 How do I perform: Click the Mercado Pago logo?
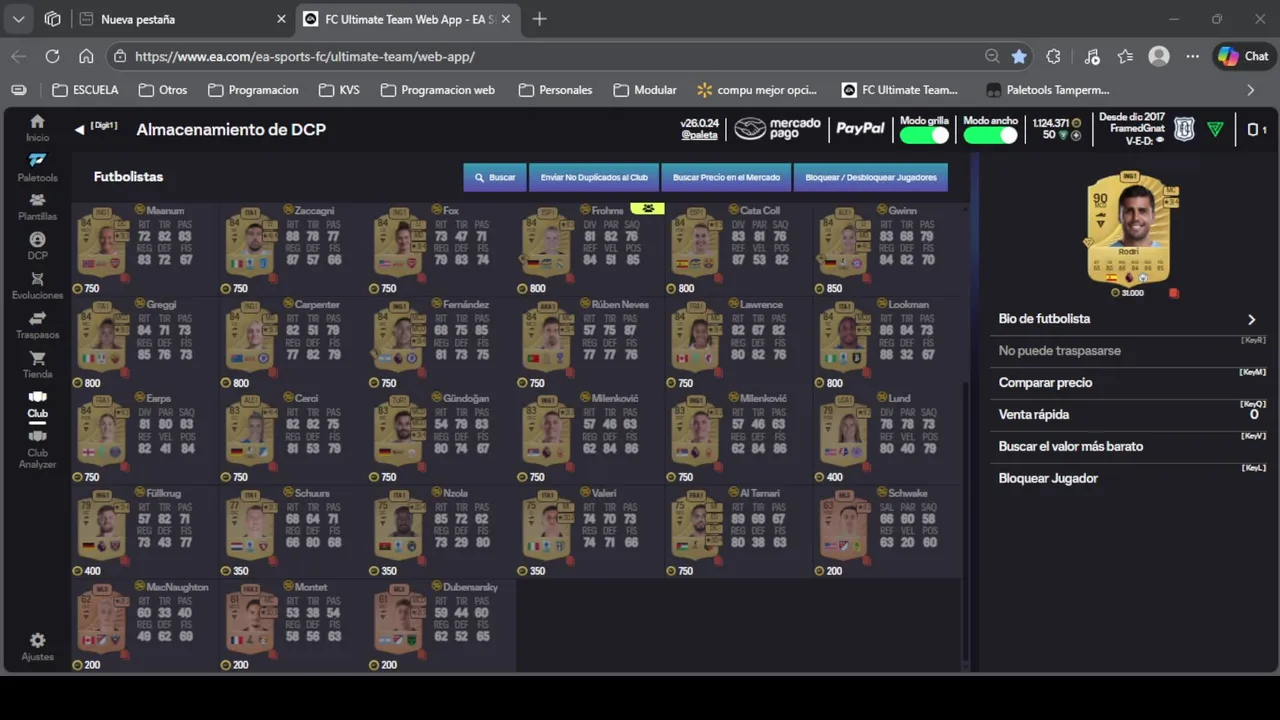[x=777, y=128]
